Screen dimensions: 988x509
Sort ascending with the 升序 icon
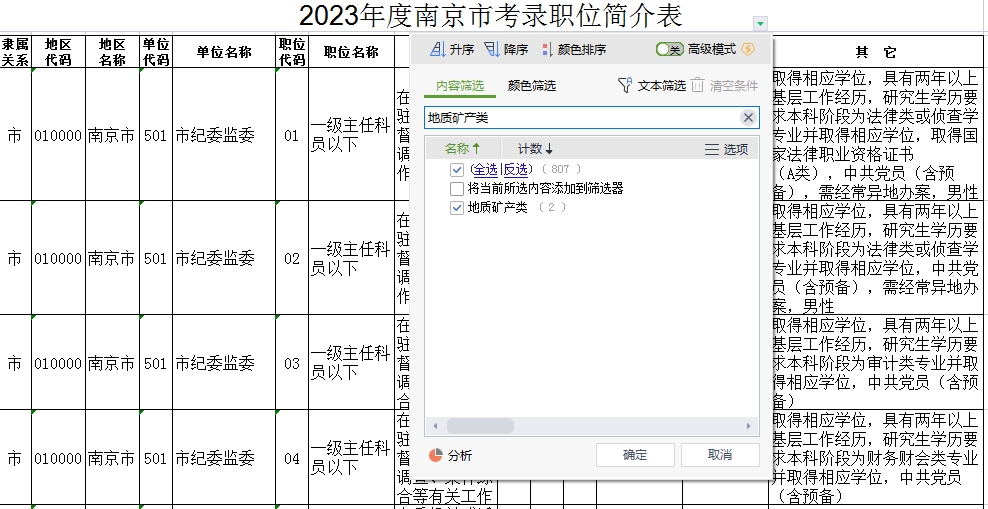point(437,49)
